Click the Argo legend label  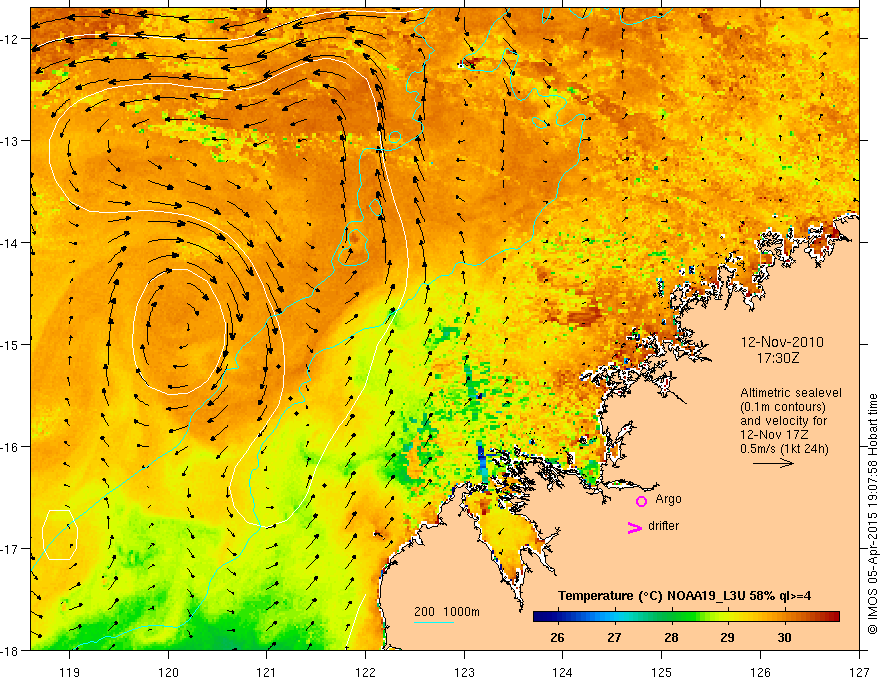[x=668, y=499]
